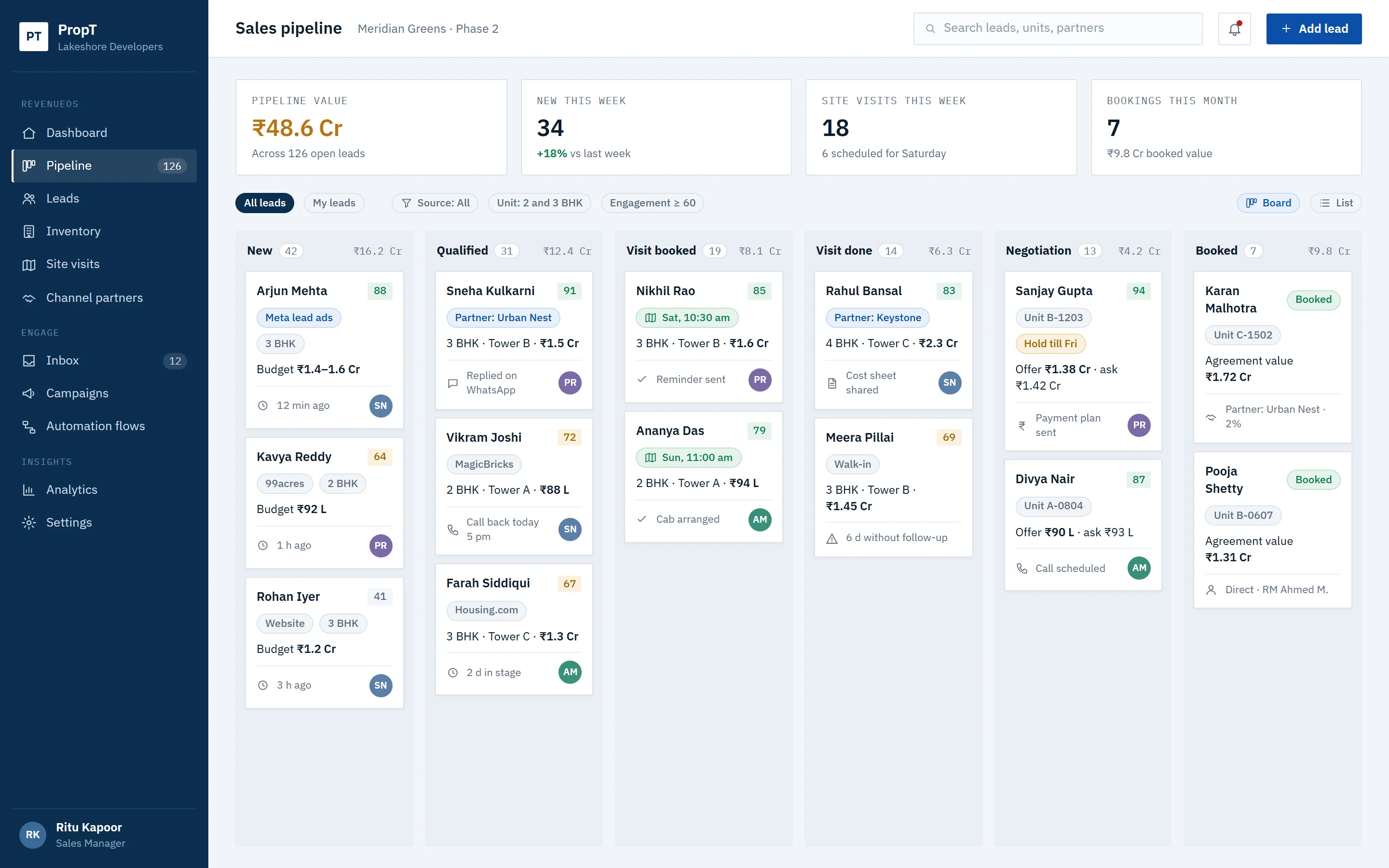Click the Partner: Urban Nest tag
Image resolution: width=1389 pixels, height=868 pixels.
tap(503, 317)
